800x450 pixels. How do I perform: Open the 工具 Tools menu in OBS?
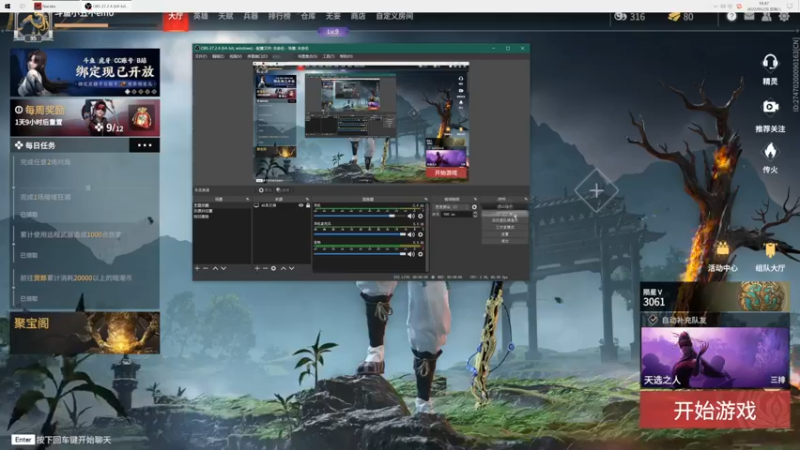point(328,56)
